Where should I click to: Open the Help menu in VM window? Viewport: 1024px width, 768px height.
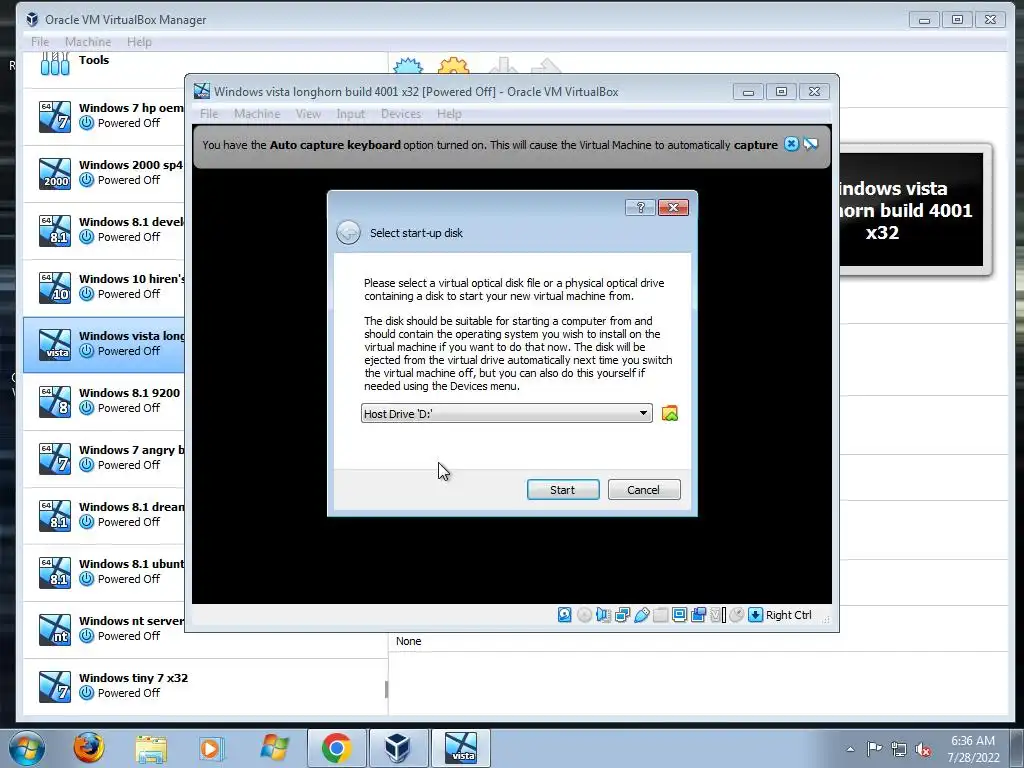[x=449, y=114]
